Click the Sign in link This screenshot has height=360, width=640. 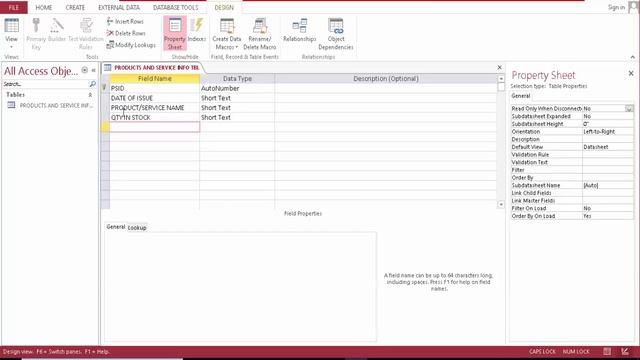click(x=616, y=7)
